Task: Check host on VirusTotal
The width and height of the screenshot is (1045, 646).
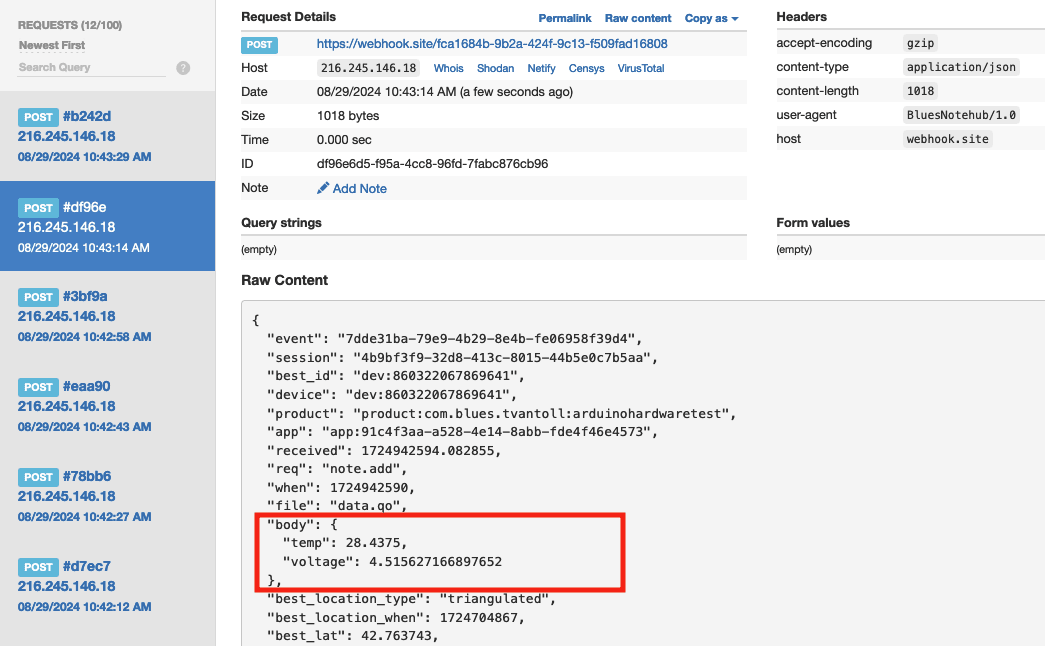Action: point(640,68)
